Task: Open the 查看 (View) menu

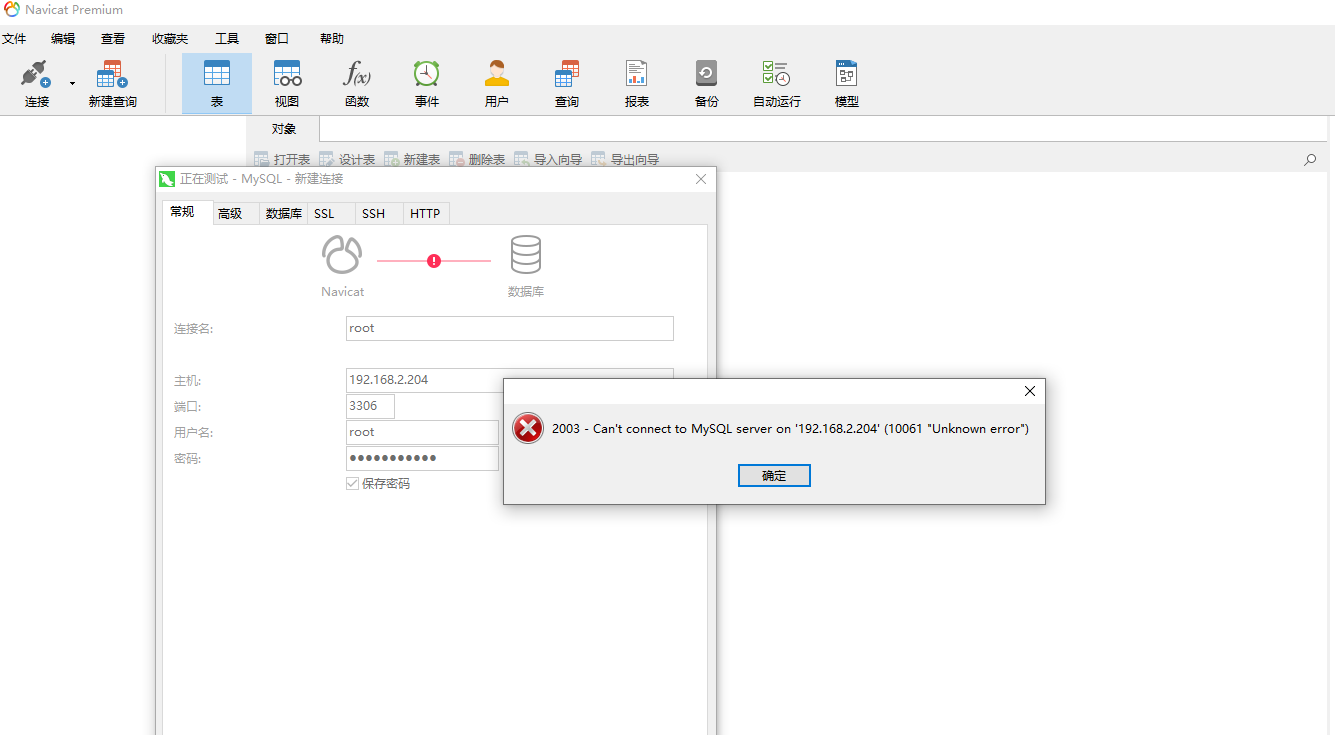Action: point(113,39)
